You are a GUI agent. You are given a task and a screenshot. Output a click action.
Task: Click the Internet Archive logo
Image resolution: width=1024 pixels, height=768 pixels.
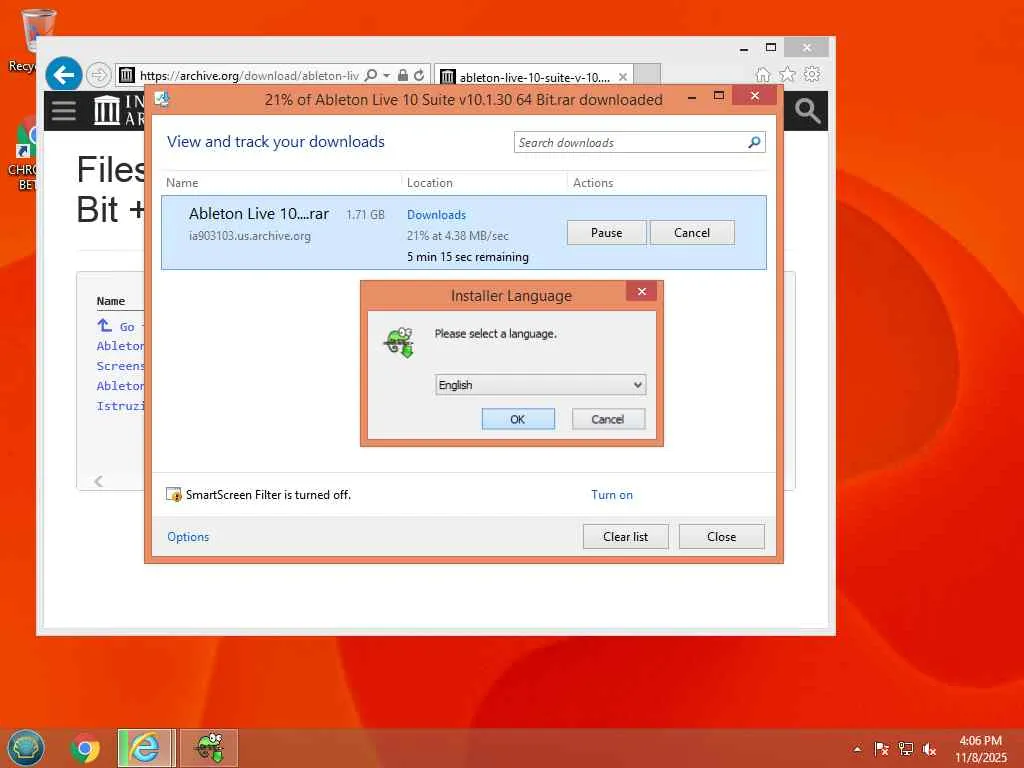(118, 110)
